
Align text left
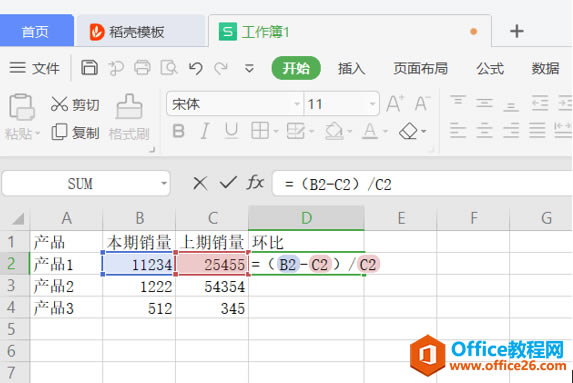(x=458, y=130)
